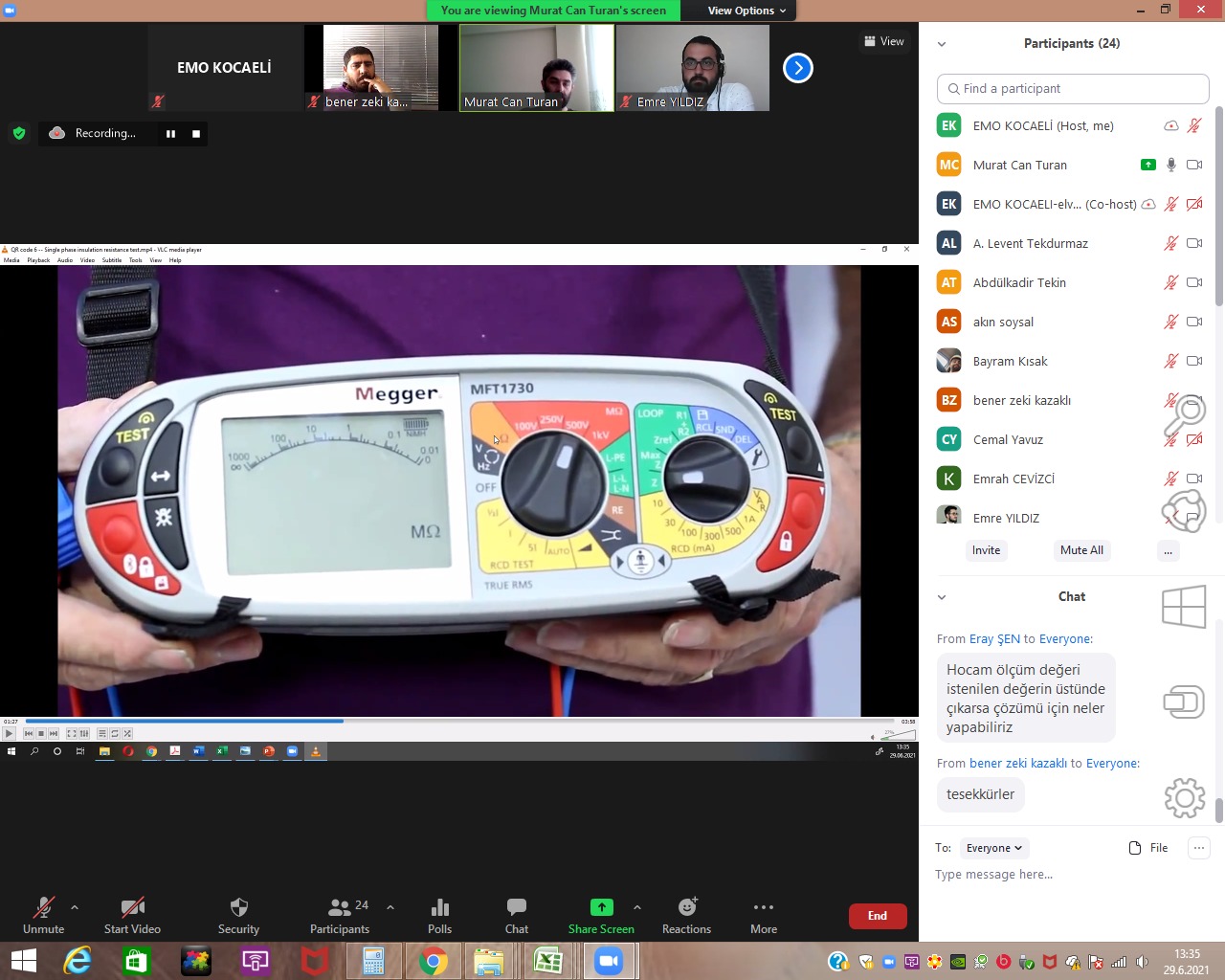Screen dimensions: 1225x980
Task: Click the cloud recording icon beside EMO KOCAELİ host
Action: click(1170, 125)
